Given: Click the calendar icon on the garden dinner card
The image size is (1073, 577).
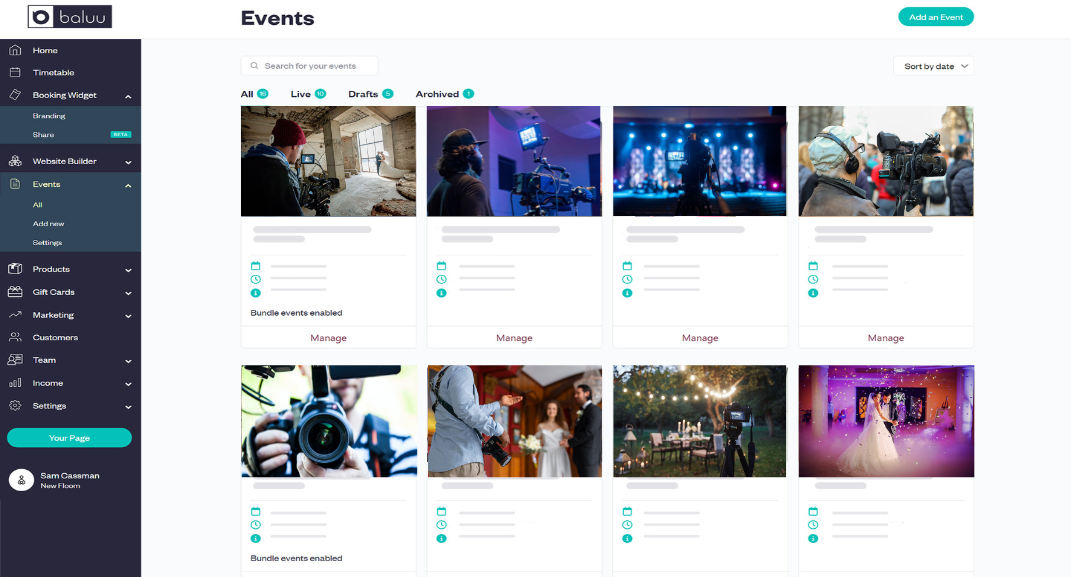Looking at the screenshot, I should 628,511.
